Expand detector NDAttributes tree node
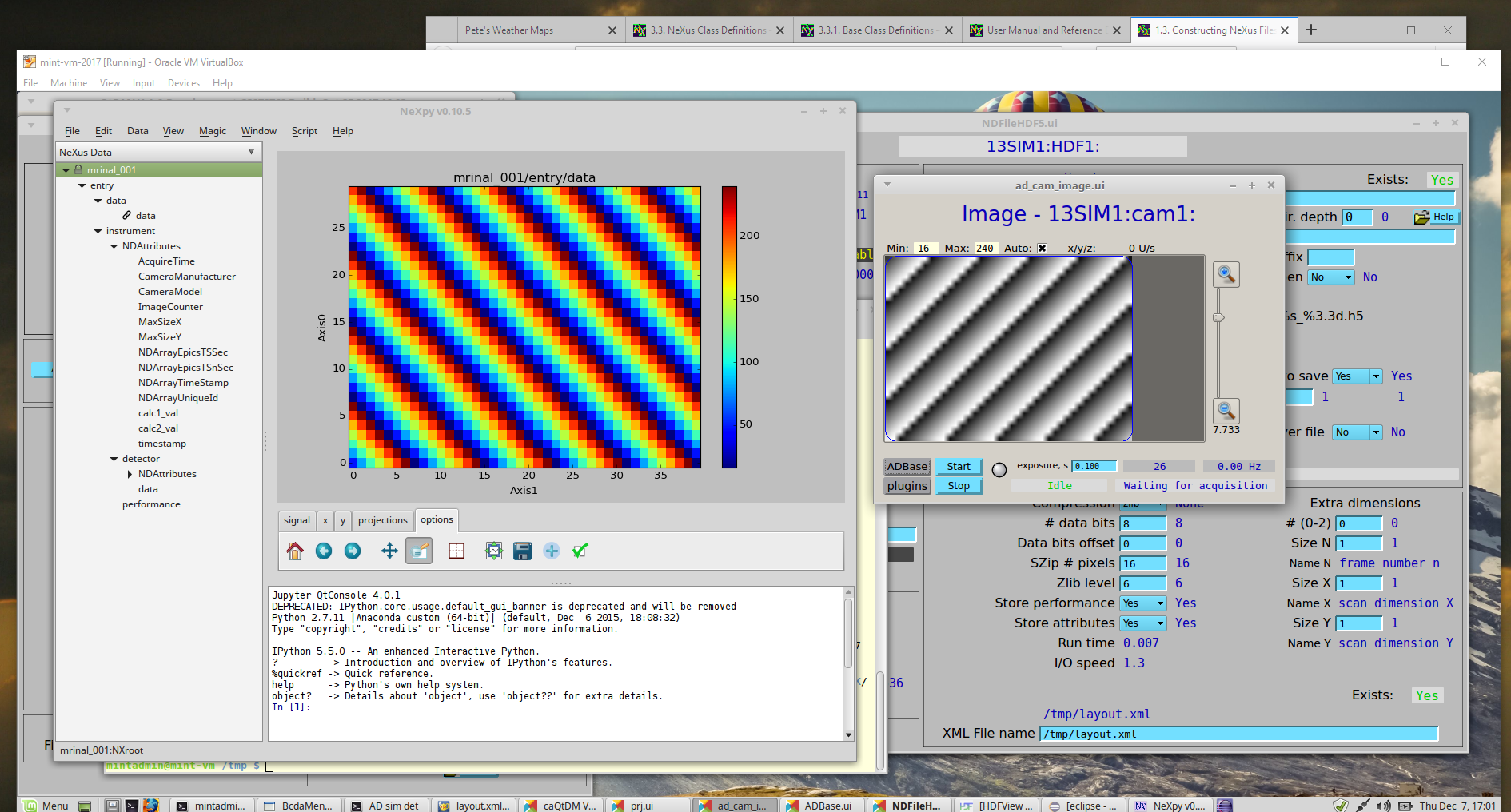Viewport: 1511px width, 812px height. [130, 474]
